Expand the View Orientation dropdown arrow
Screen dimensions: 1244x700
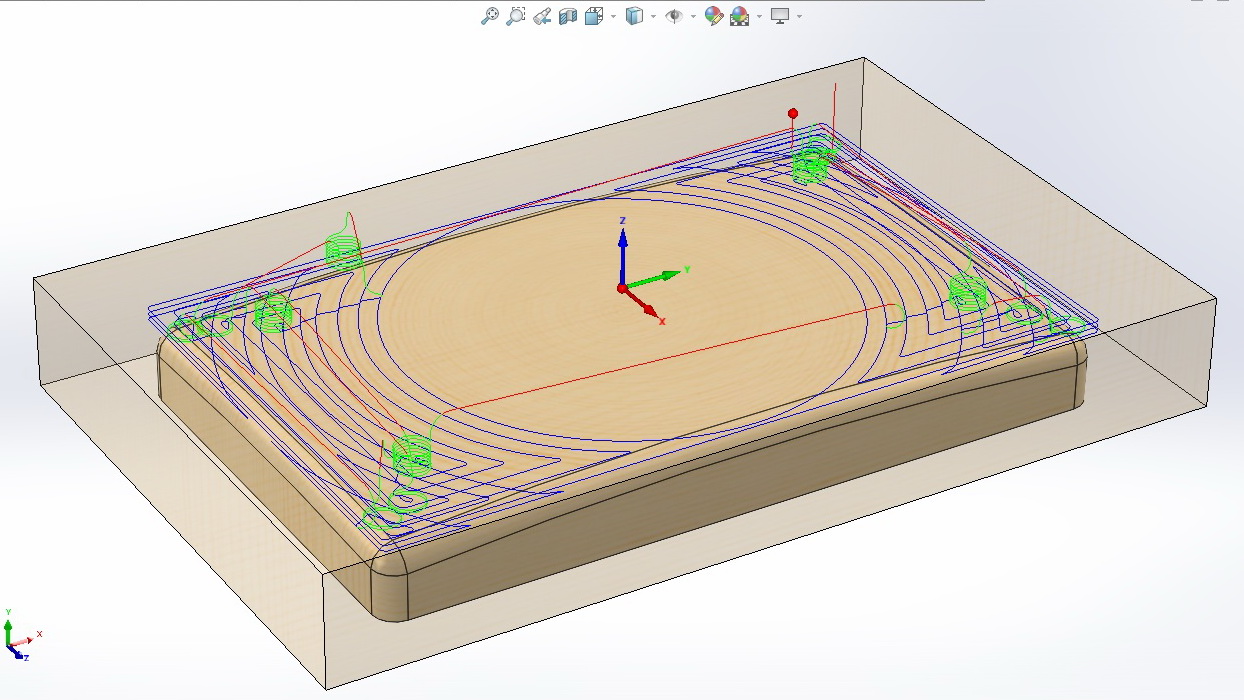[x=612, y=17]
